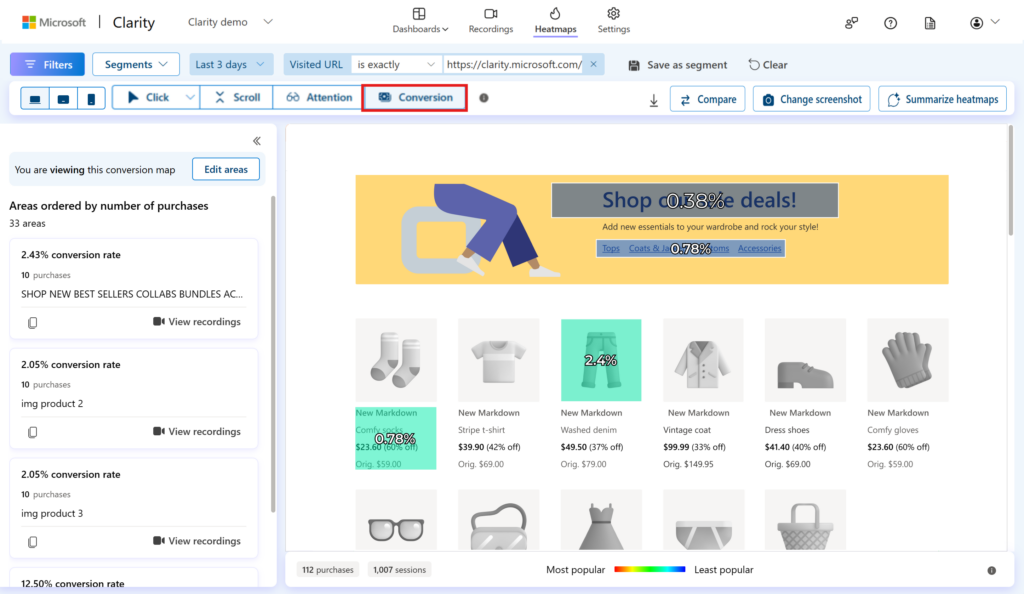The height and width of the screenshot is (594, 1024).
Task: Click the popularity color gradient legend
Action: [x=649, y=570]
